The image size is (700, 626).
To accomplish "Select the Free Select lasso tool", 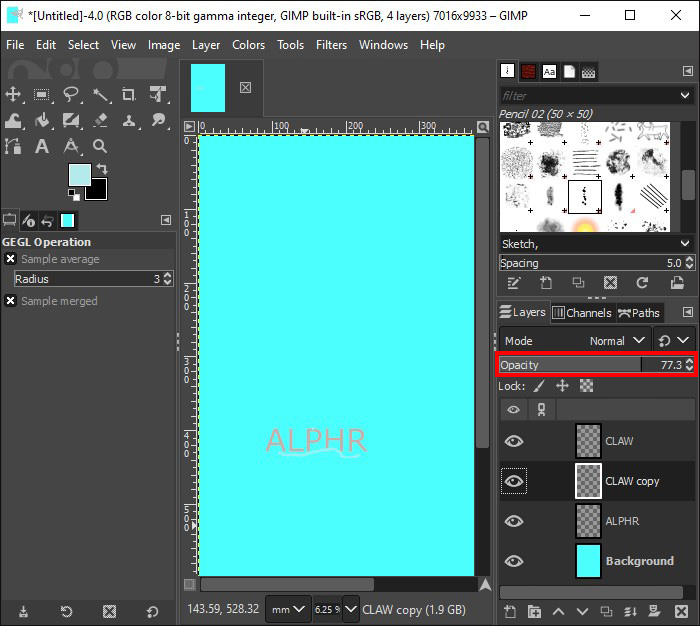I will click(x=71, y=95).
